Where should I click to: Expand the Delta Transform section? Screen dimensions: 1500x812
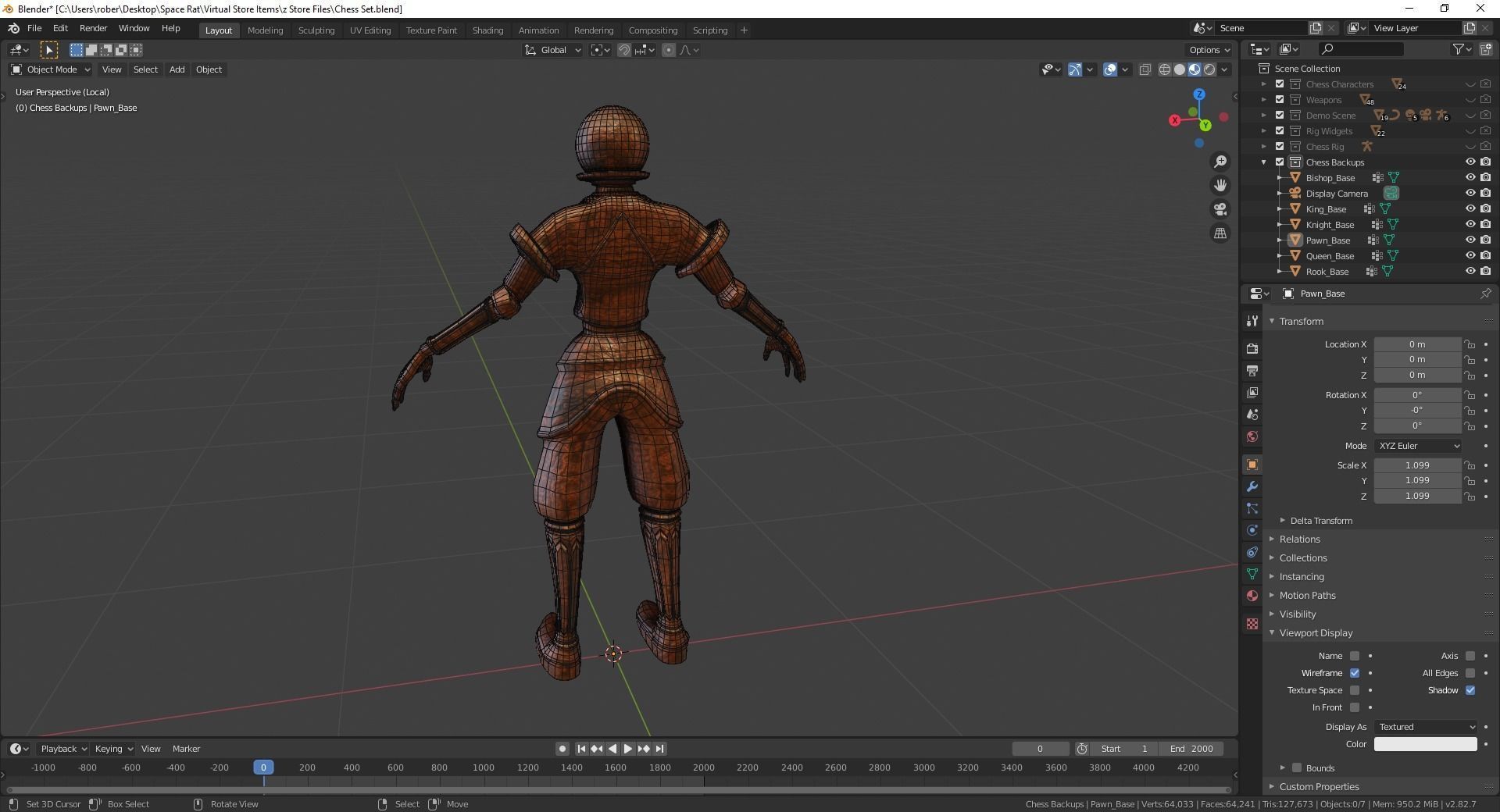point(1320,521)
